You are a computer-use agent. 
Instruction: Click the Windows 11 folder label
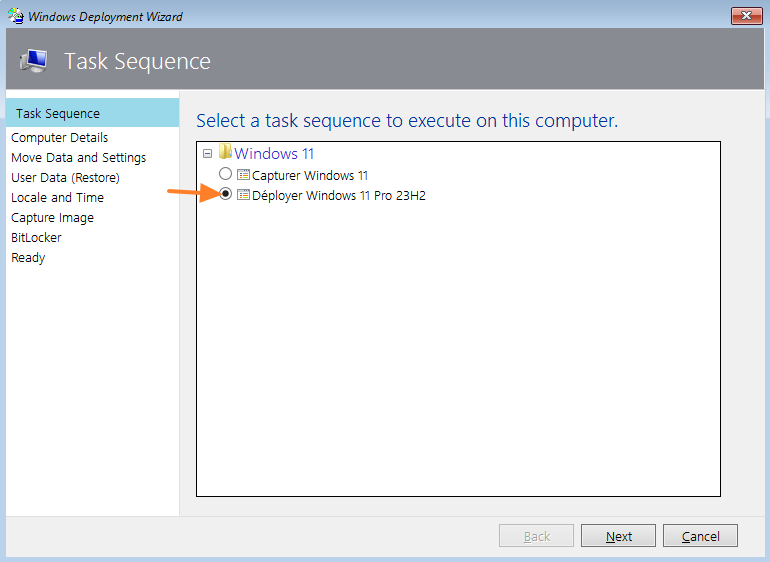pyautogui.click(x=274, y=153)
